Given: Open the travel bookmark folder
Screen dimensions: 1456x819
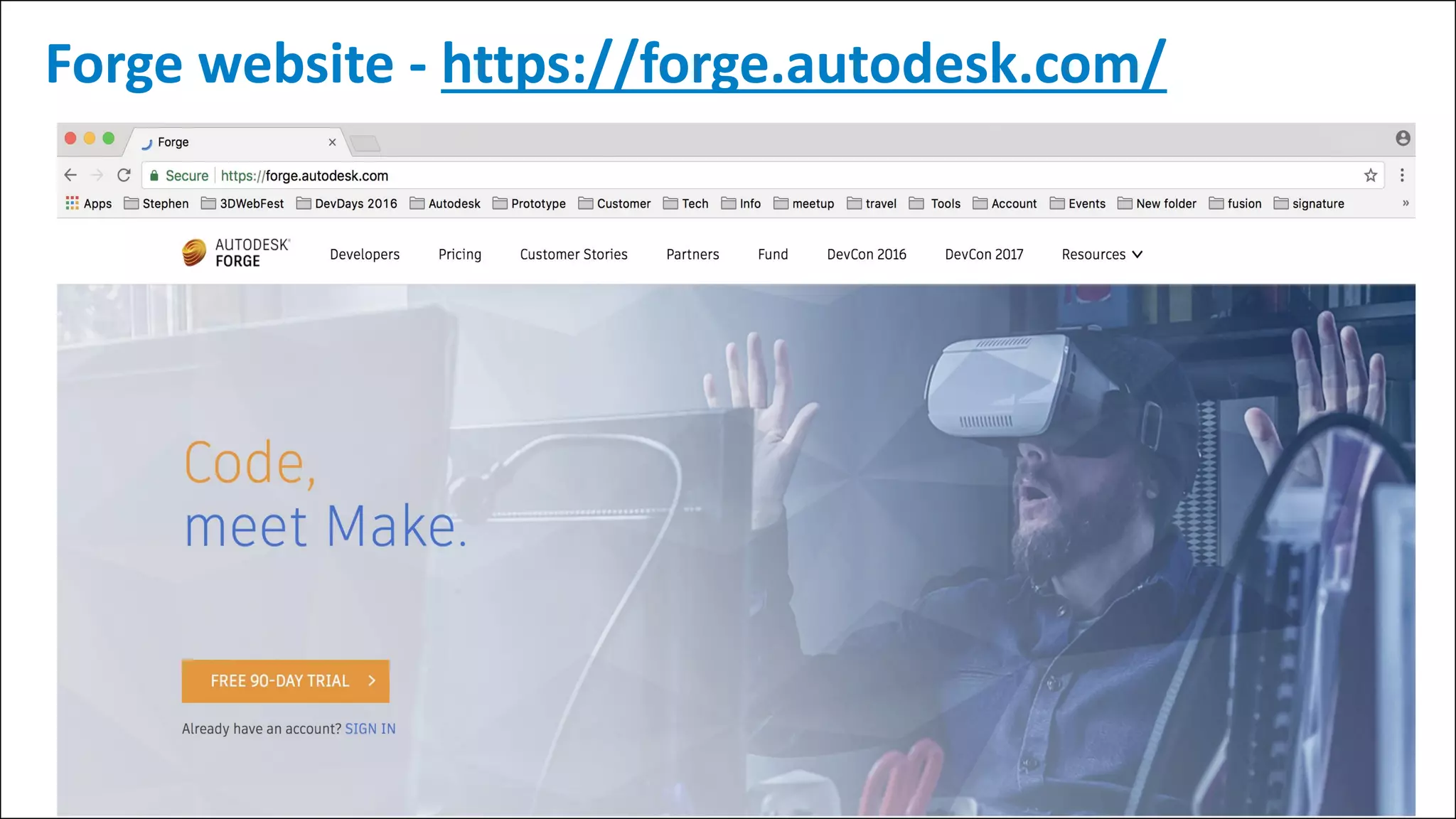Looking at the screenshot, I should click(x=872, y=203).
